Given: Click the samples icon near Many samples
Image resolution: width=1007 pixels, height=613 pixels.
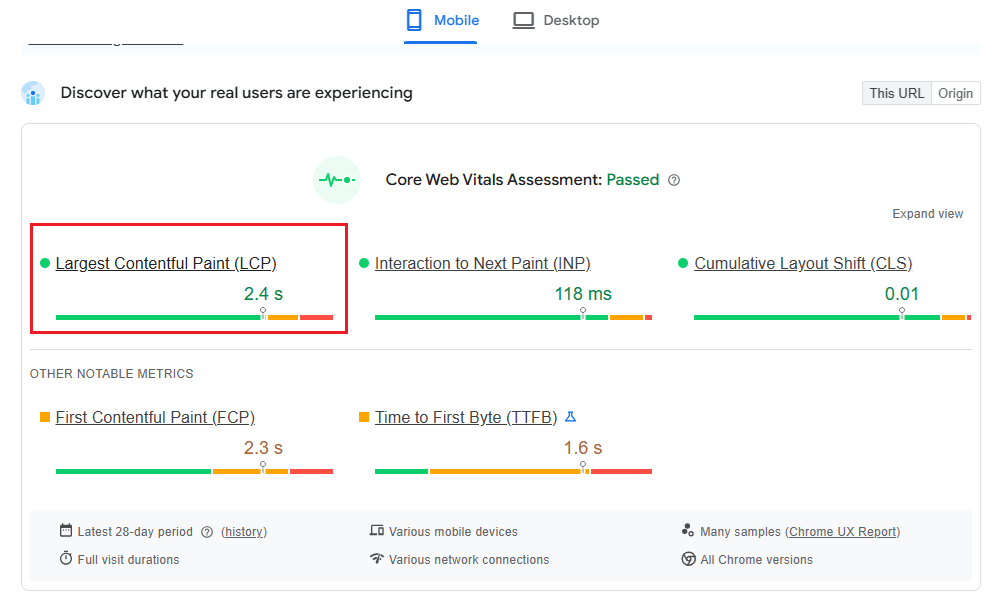Looking at the screenshot, I should click(687, 531).
